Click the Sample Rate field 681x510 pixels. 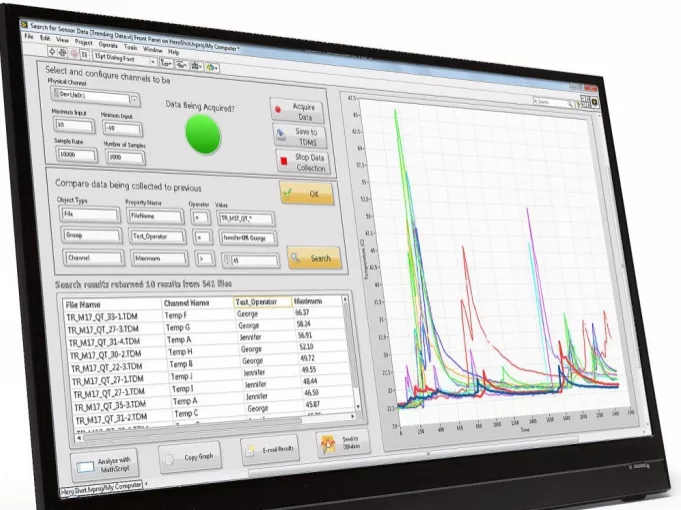click(x=76, y=155)
